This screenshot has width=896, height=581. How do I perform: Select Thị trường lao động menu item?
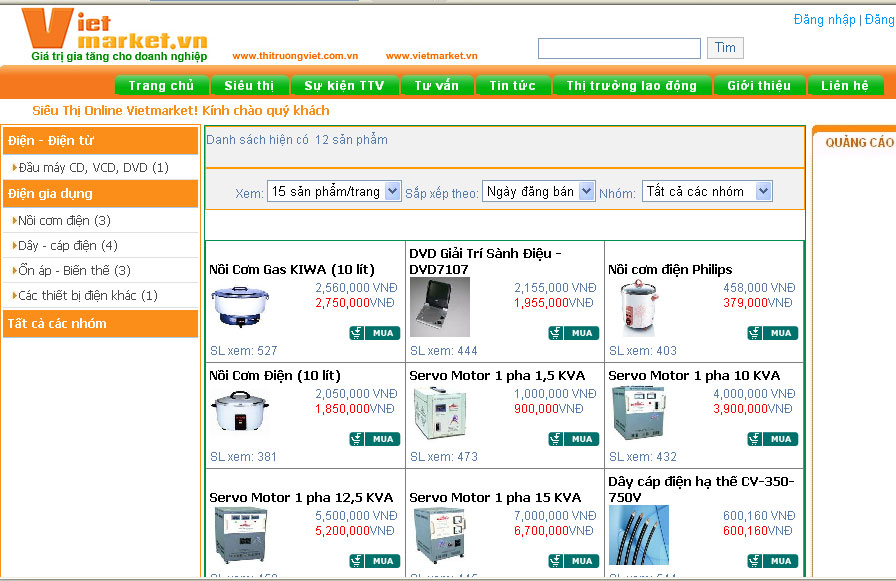[x=631, y=86]
